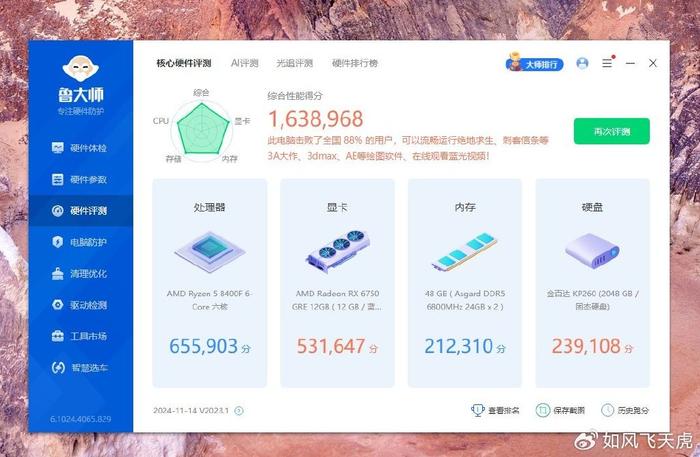Minimize the 鲁大师 window

click(630, 63)
